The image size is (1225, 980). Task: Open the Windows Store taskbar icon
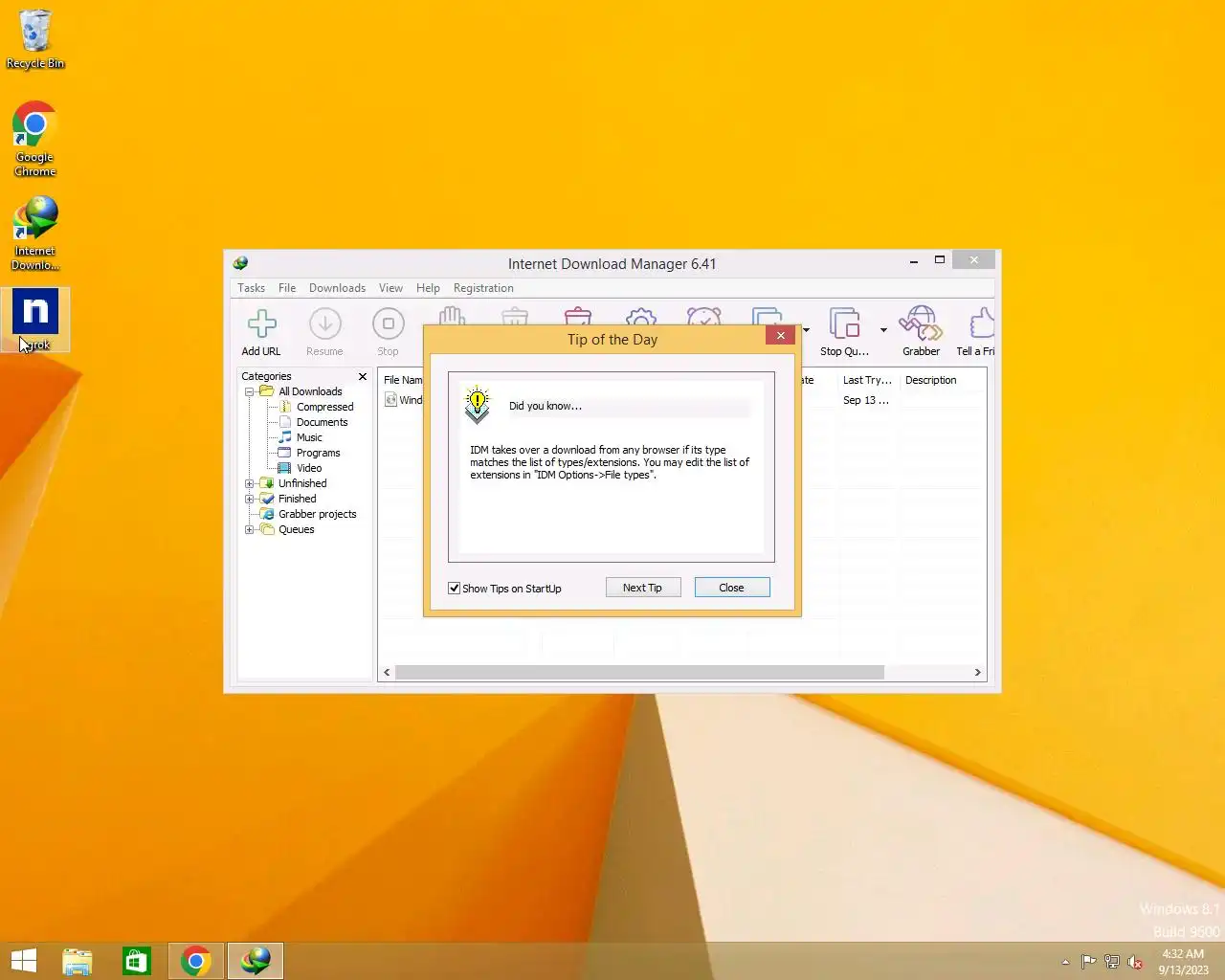pos(137,961)
